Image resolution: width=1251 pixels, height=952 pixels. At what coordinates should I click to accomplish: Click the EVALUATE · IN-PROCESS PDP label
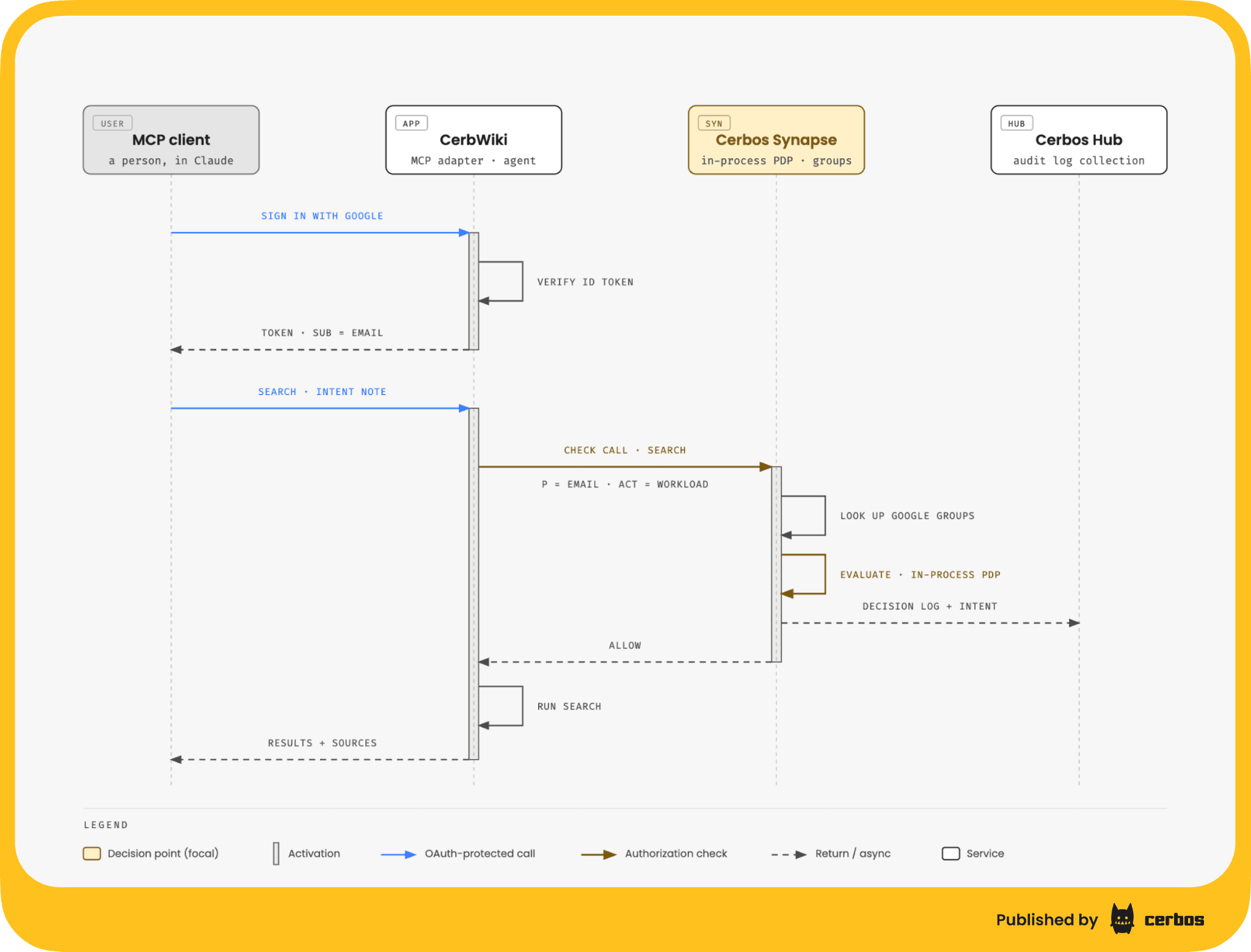click(920, 575)
